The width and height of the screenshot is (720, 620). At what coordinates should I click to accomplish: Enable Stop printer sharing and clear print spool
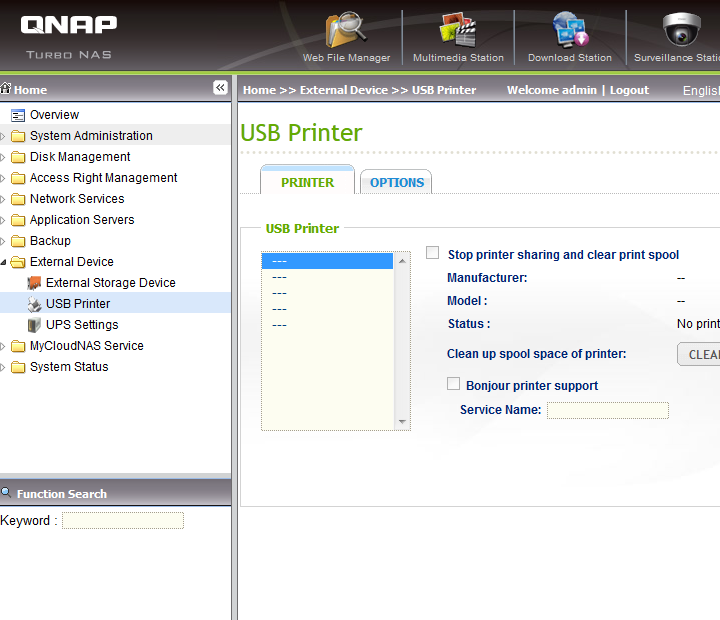tap(433, 254)
